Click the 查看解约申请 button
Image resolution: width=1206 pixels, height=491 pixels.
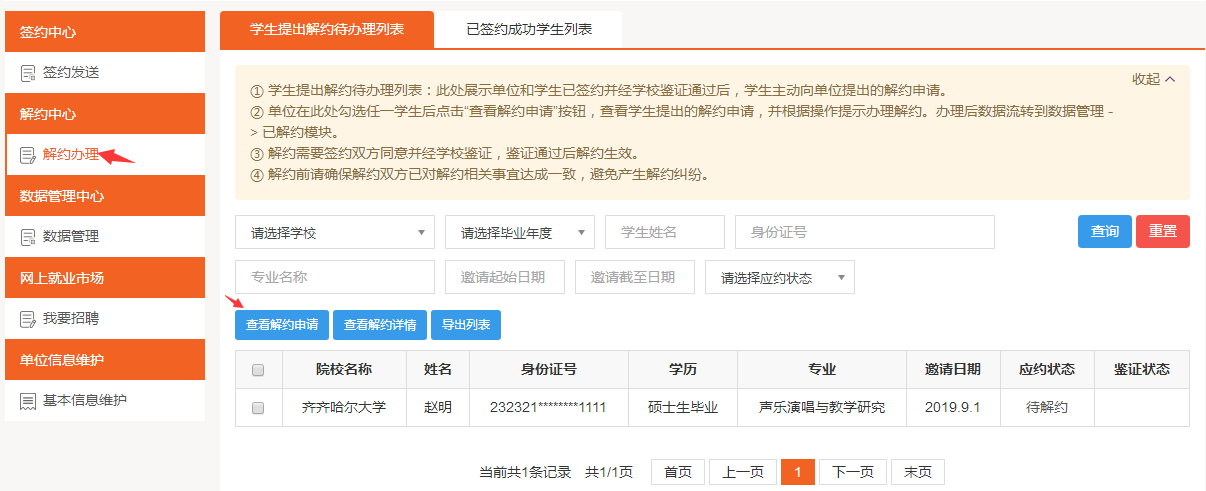[x=282, y=325]
